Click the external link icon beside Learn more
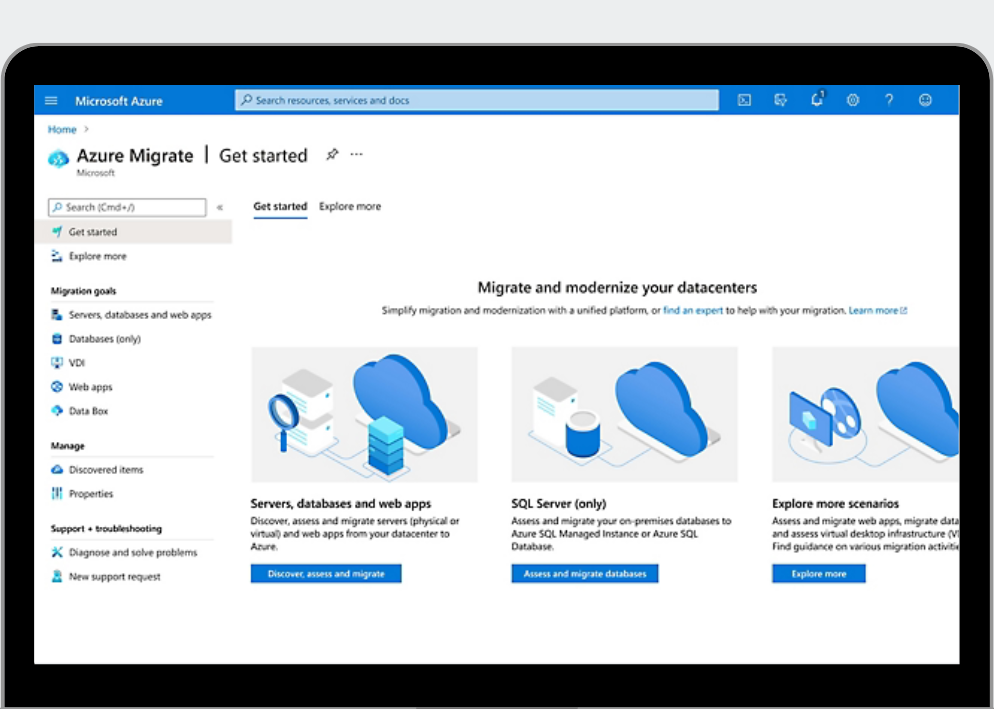Screen dimensions: 994x709 (x=904, y=311)
